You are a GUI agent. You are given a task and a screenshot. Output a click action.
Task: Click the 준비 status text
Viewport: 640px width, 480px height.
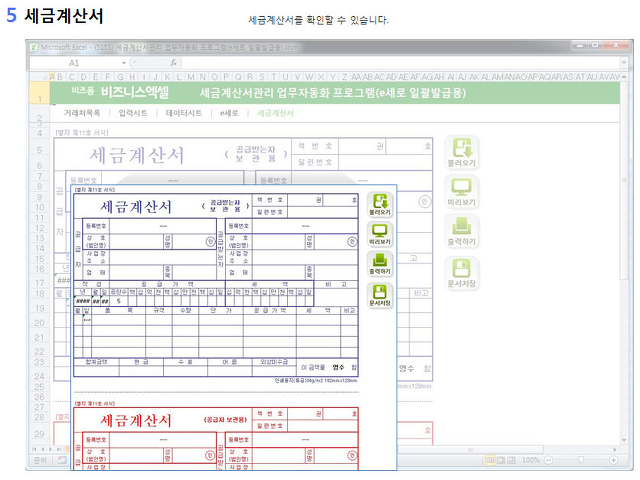[40, 460]
